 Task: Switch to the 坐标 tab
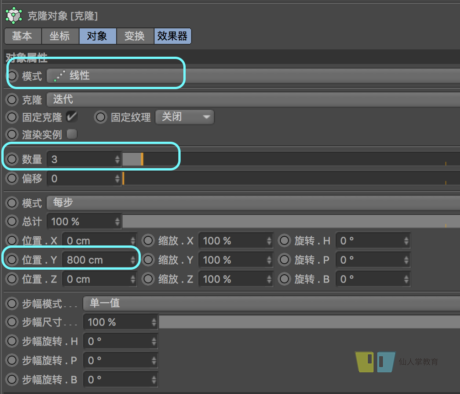pos(60,36)
